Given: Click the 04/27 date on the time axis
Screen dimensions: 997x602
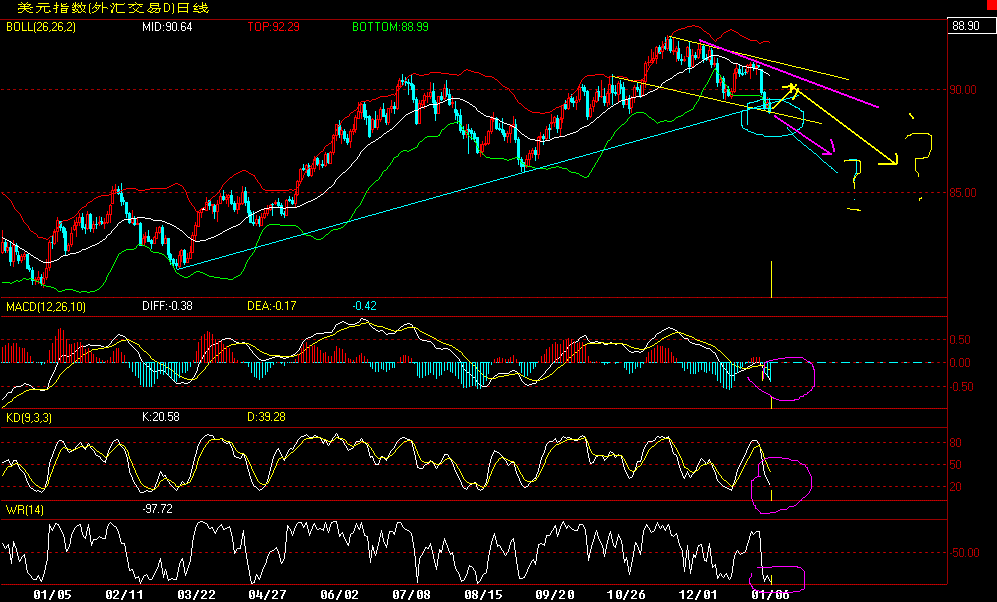Looking at the screenshot, I should (267, 595).
